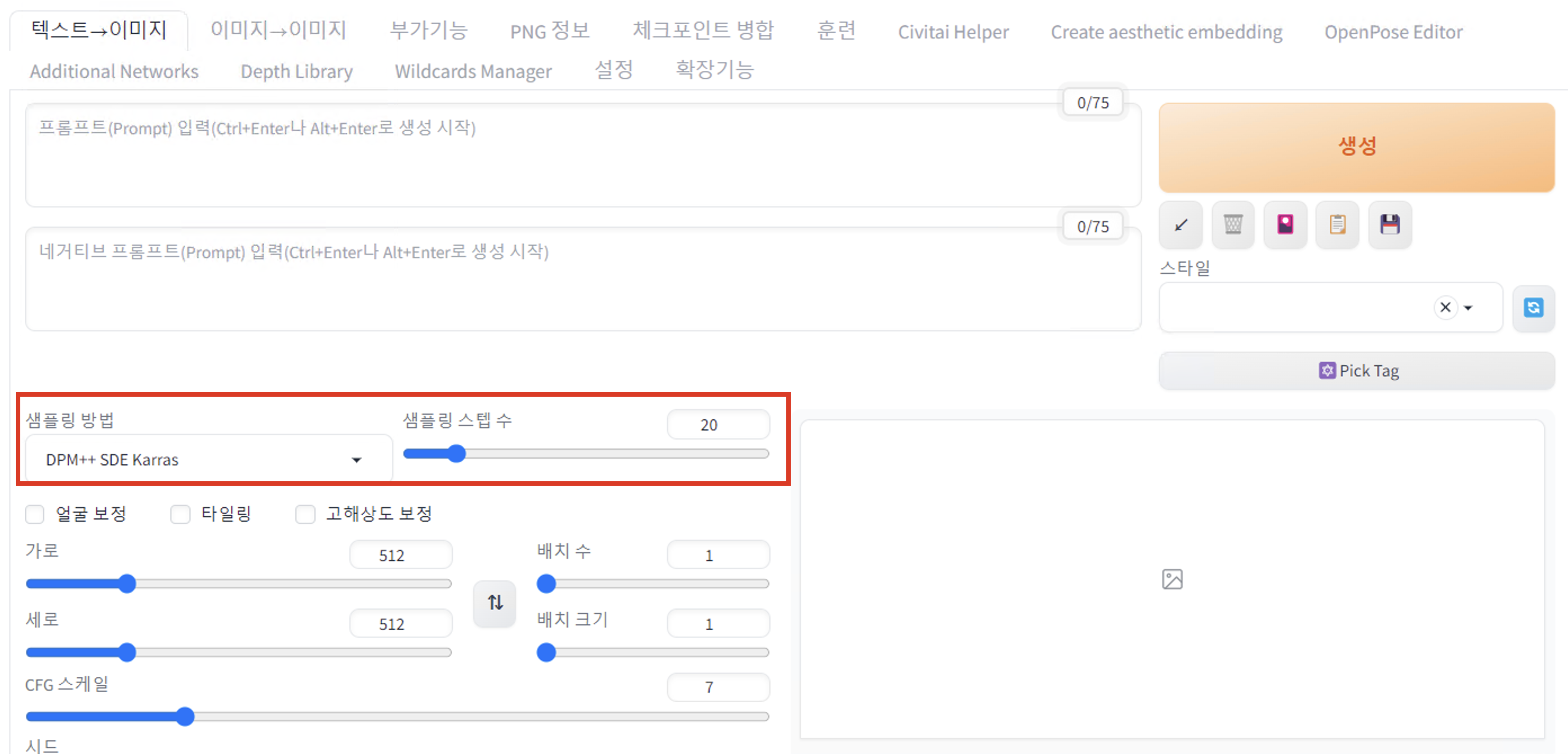Click the arrow icon to restore last prompt
Viewport: 1568px width, 754px height.
1181,225
